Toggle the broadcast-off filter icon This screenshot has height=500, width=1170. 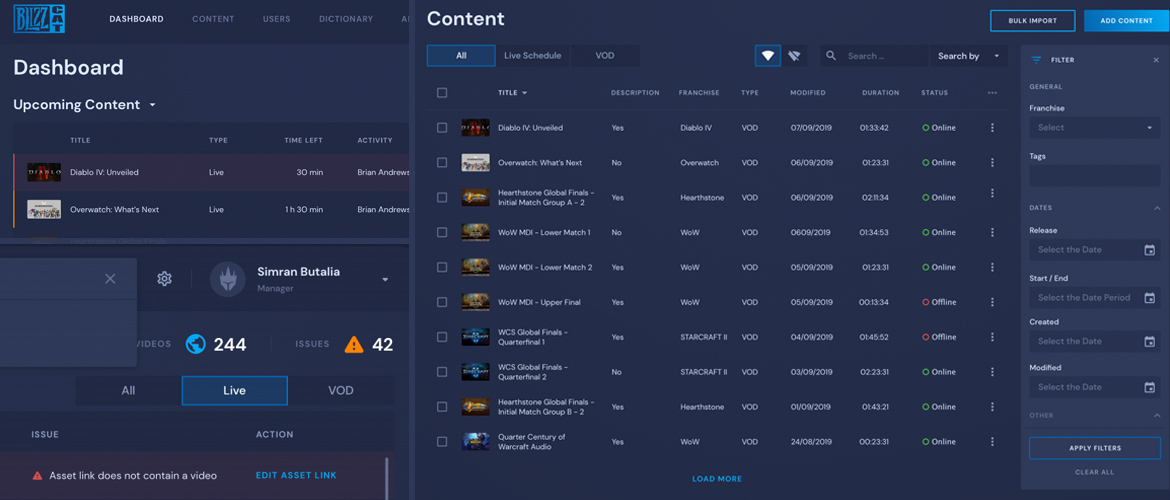(794, 56)
